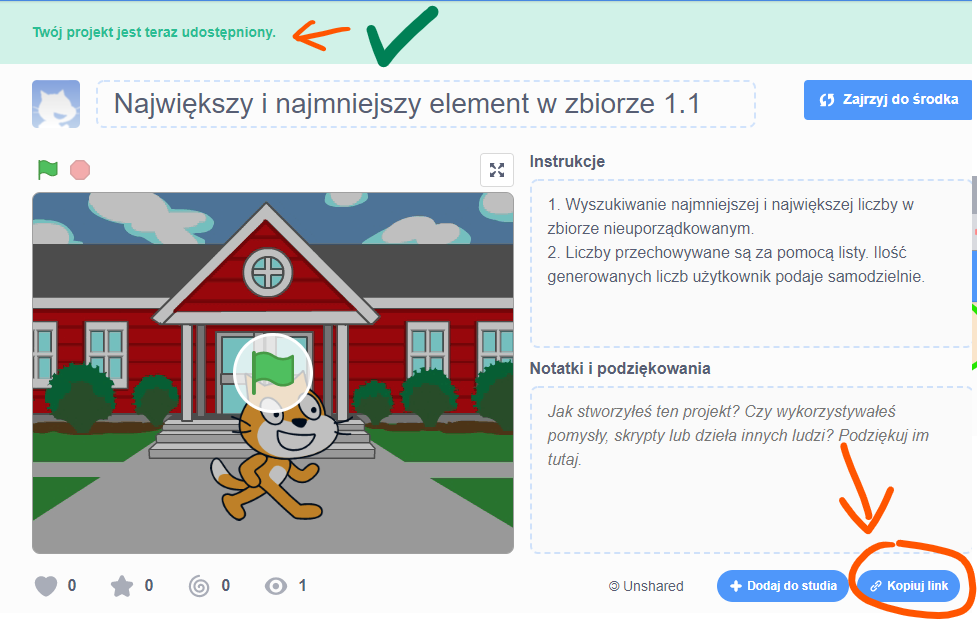Viewport: 977px width, 620px height.
Task: Click the remix spiral icon
Action: [x=199, y=586]
